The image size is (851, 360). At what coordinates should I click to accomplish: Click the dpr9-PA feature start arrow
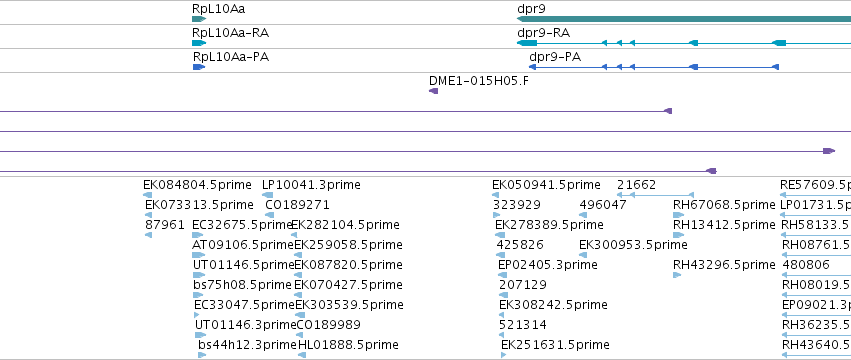coord(532,67)
